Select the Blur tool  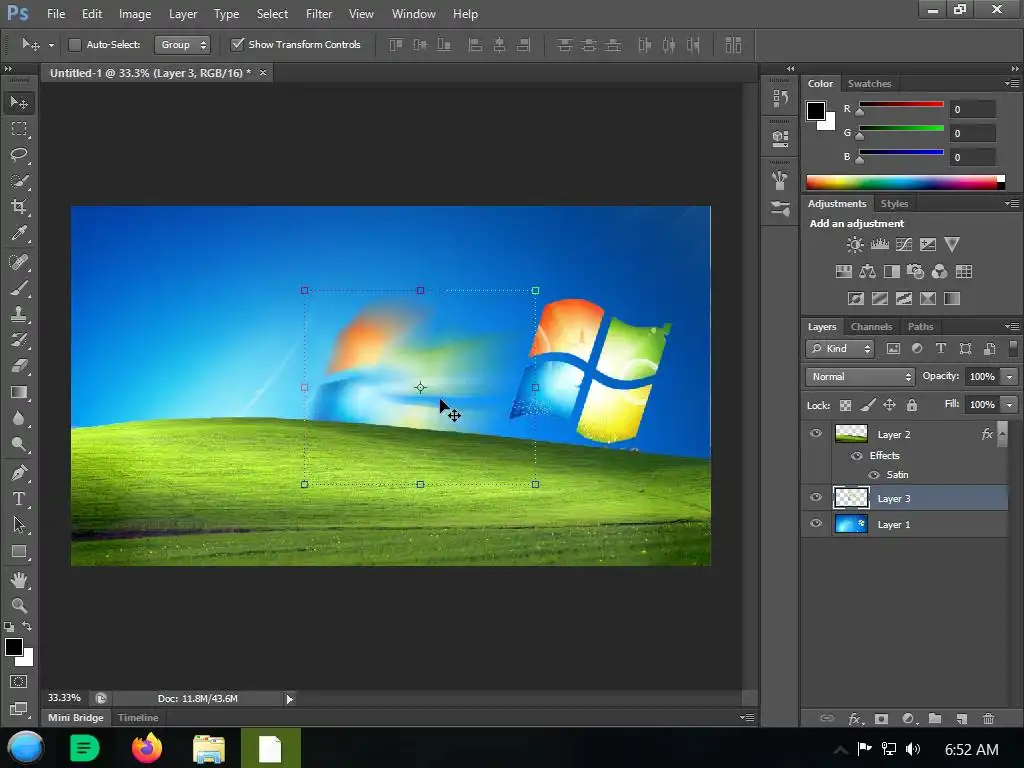click(x=19, y=419)
